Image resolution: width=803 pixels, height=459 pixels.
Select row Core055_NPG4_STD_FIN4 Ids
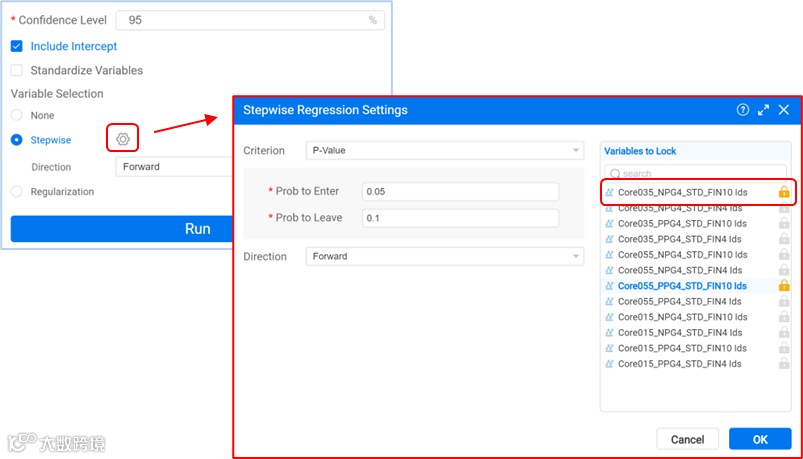(695, 270)
